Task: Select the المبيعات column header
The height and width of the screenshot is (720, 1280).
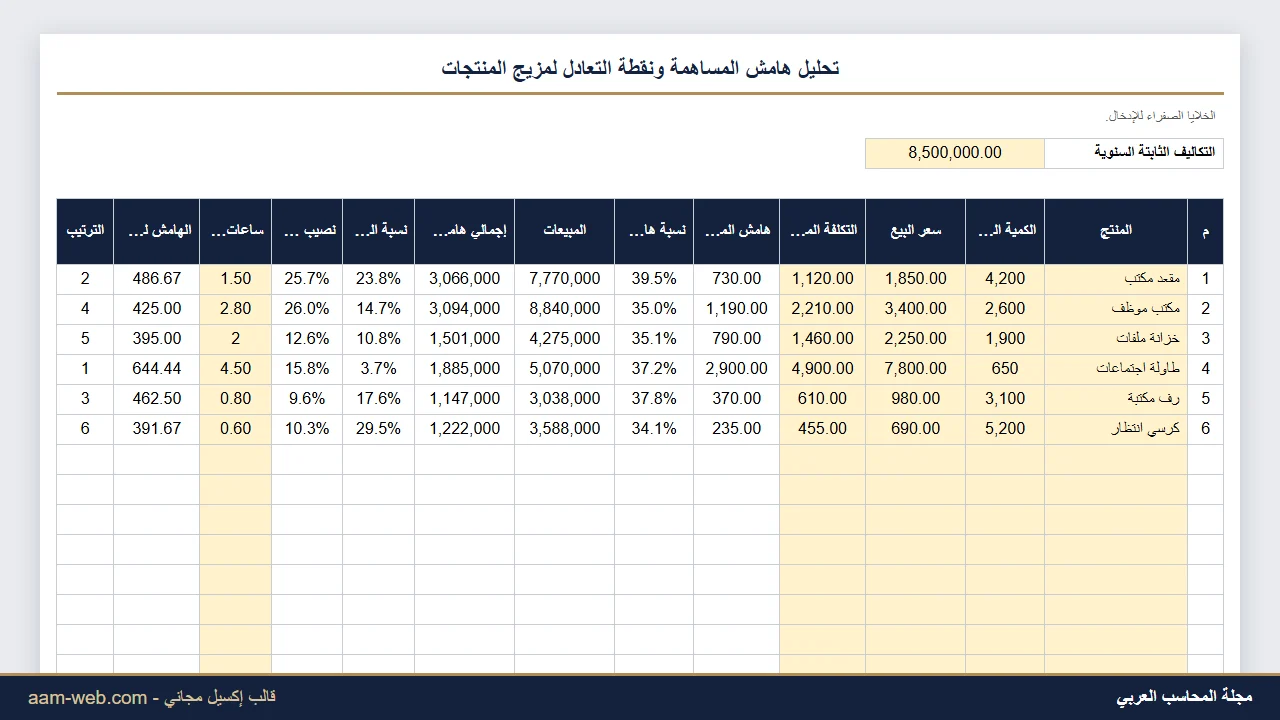Action: 565,231
